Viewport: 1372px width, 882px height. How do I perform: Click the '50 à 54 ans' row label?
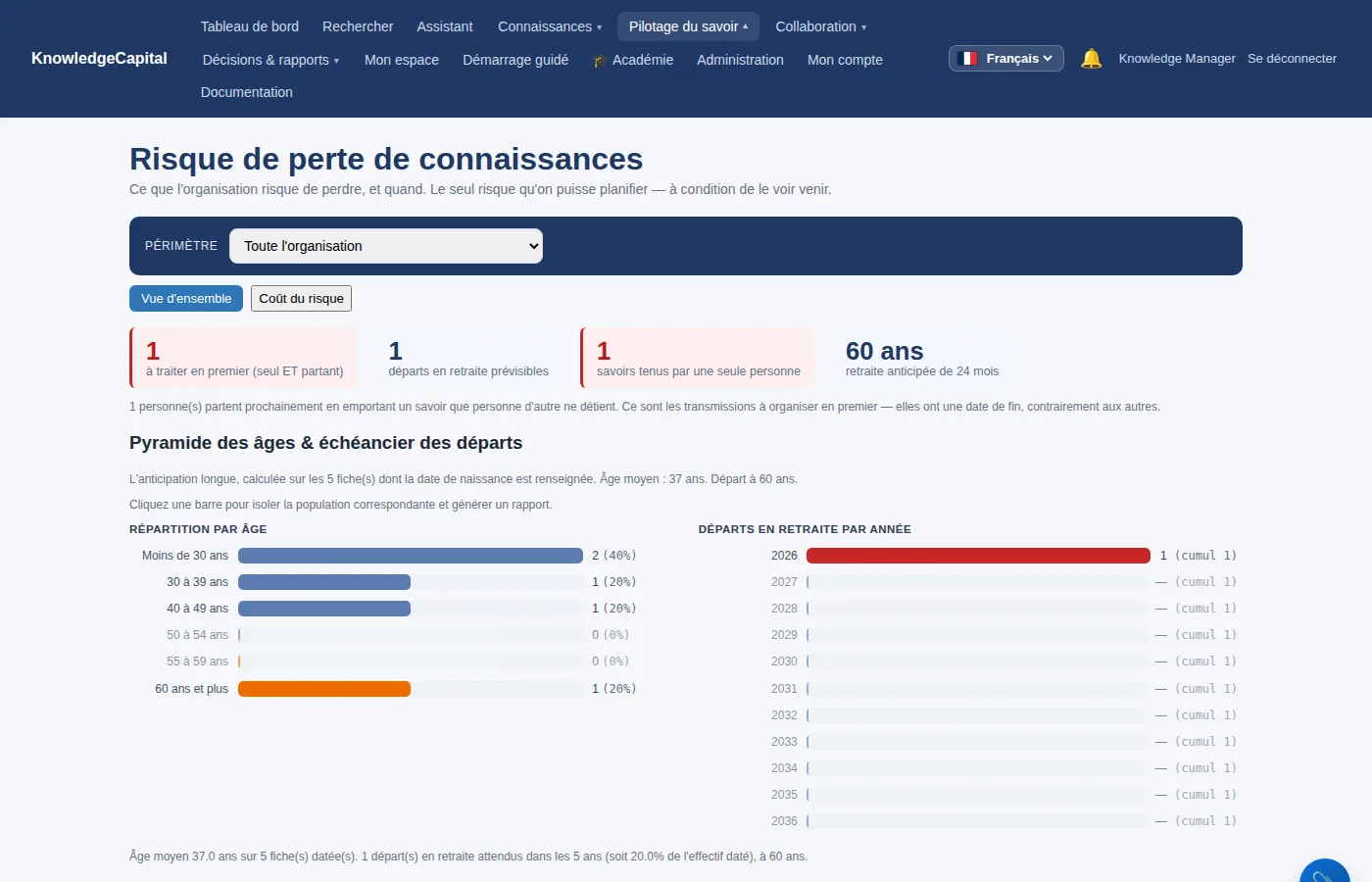(x=197, y=635)
